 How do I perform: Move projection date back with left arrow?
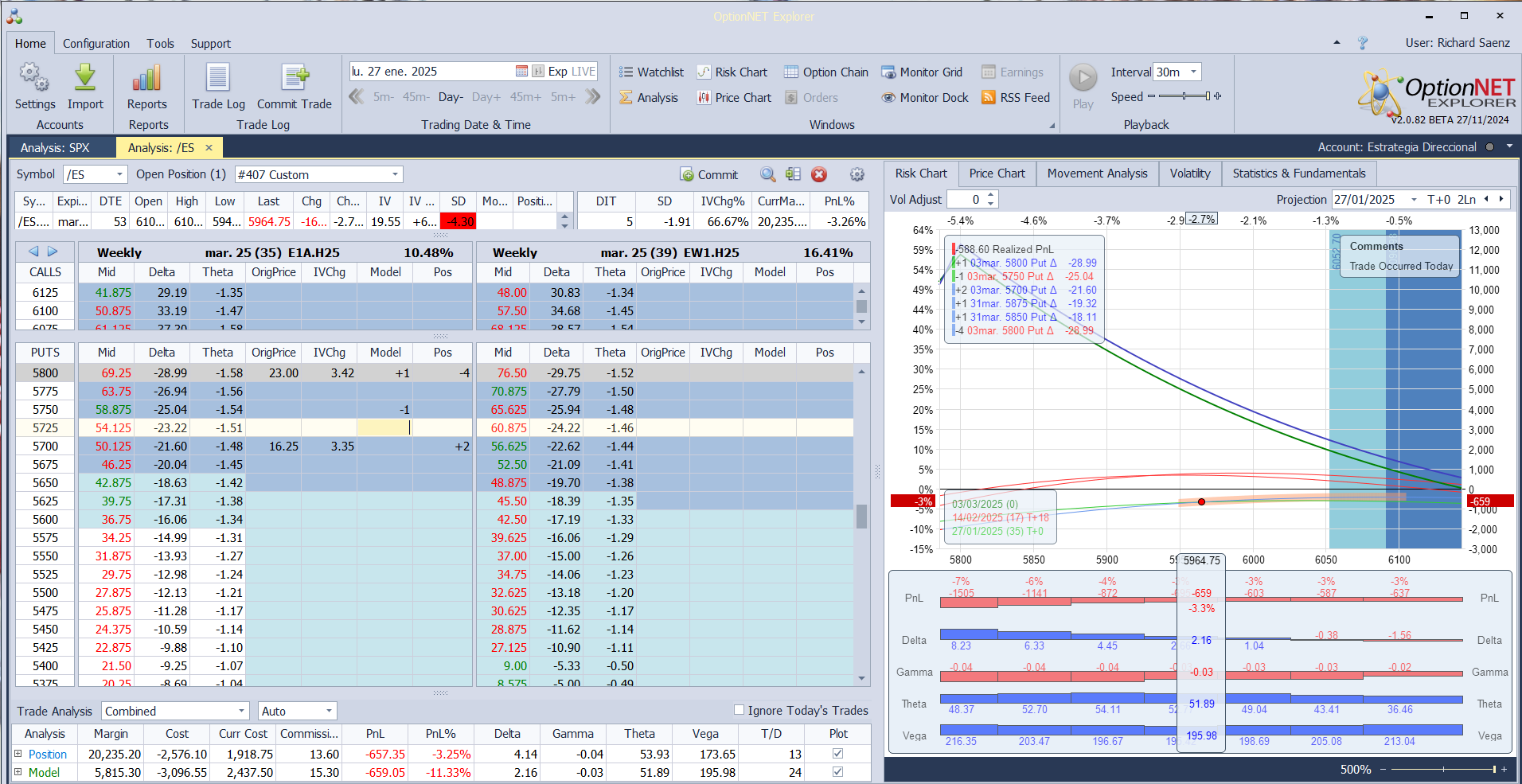tap(1486, 199)
